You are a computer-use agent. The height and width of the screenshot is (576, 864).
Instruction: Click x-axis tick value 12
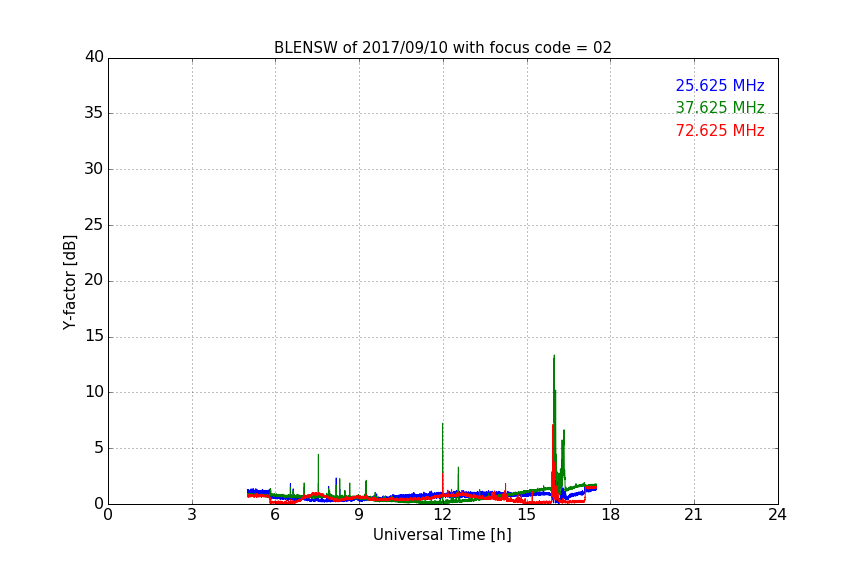(x=442, y=515)
